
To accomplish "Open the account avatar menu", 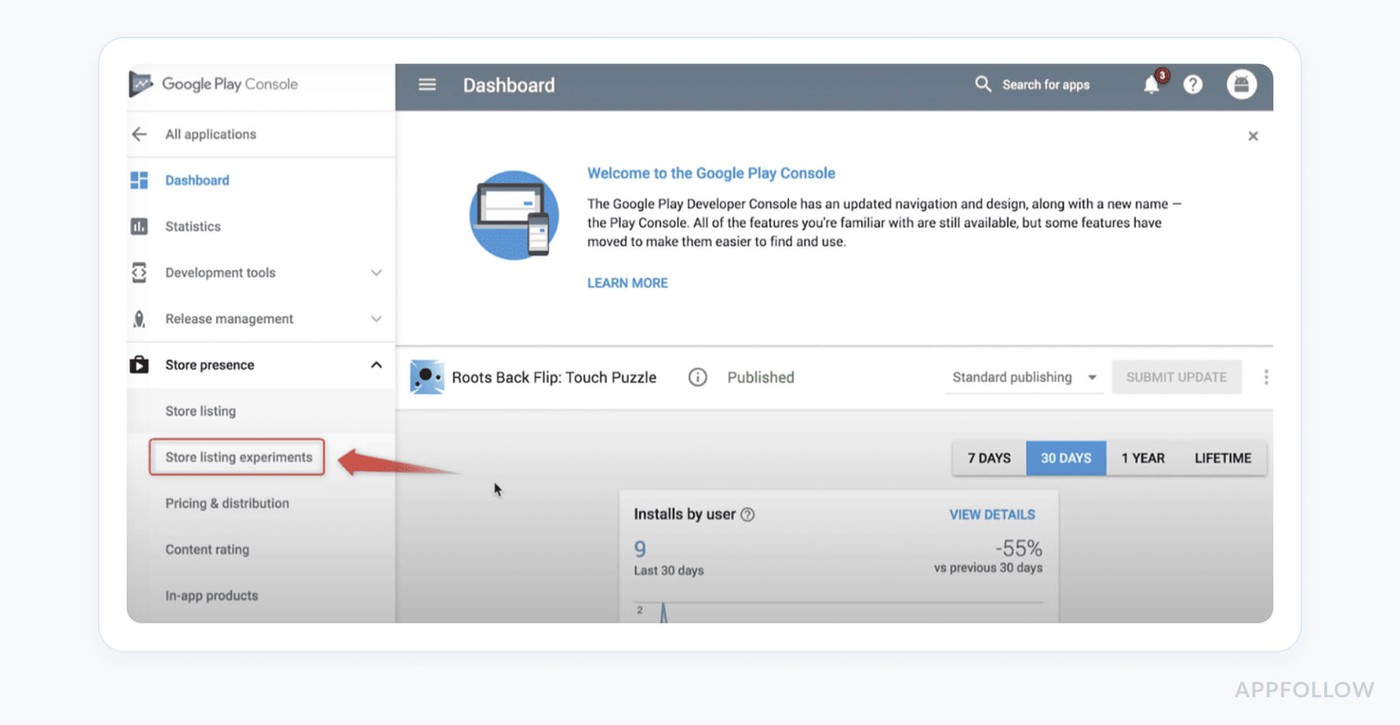I will click(x=1241, y=85).
